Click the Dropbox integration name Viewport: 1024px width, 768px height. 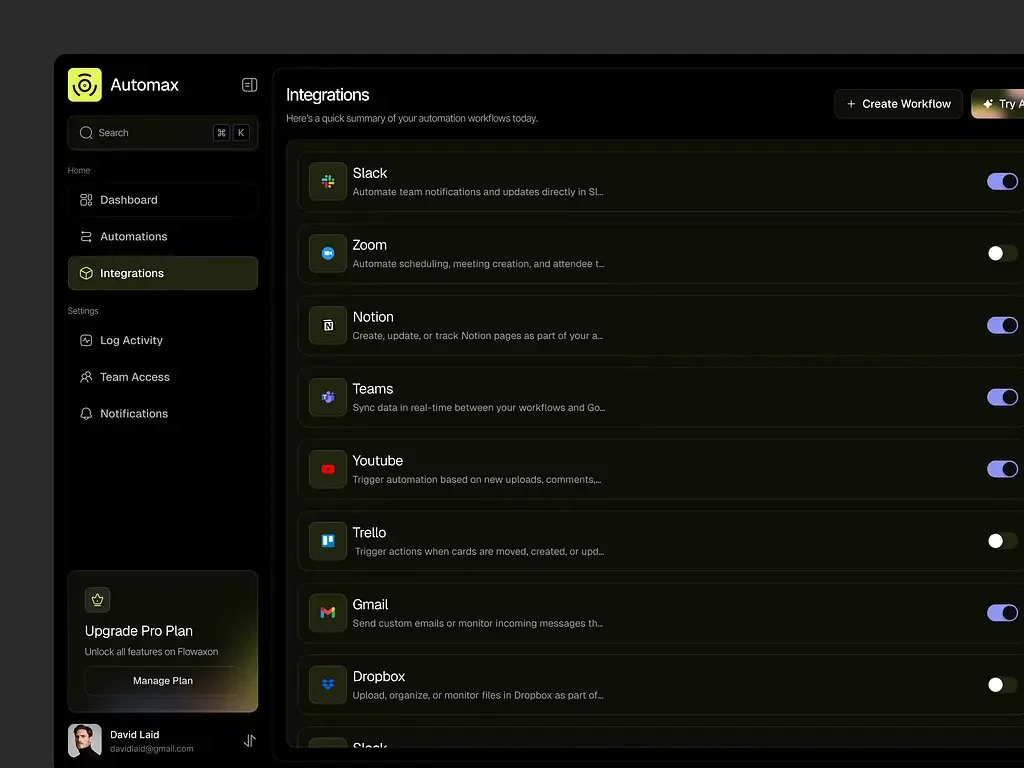[379, 677]
